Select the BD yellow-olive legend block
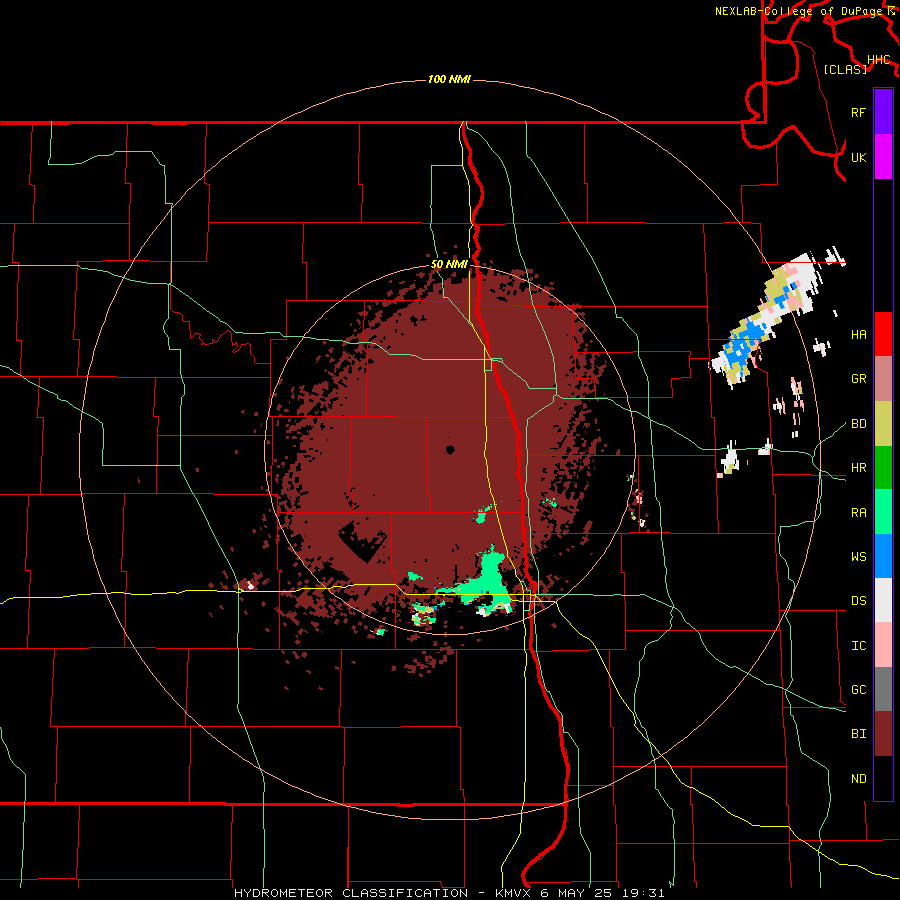900x900 pixels. tap(883, 424)
